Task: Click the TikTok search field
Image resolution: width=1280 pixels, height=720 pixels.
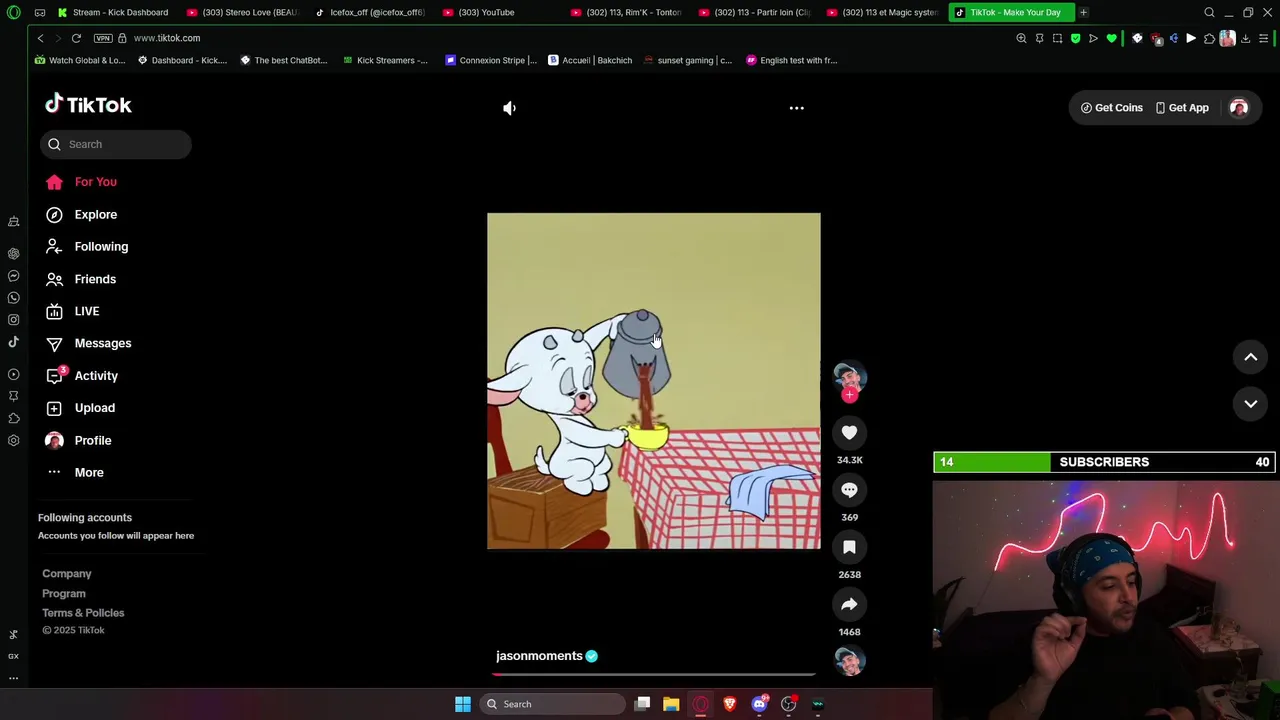Action: coord(116,144)
